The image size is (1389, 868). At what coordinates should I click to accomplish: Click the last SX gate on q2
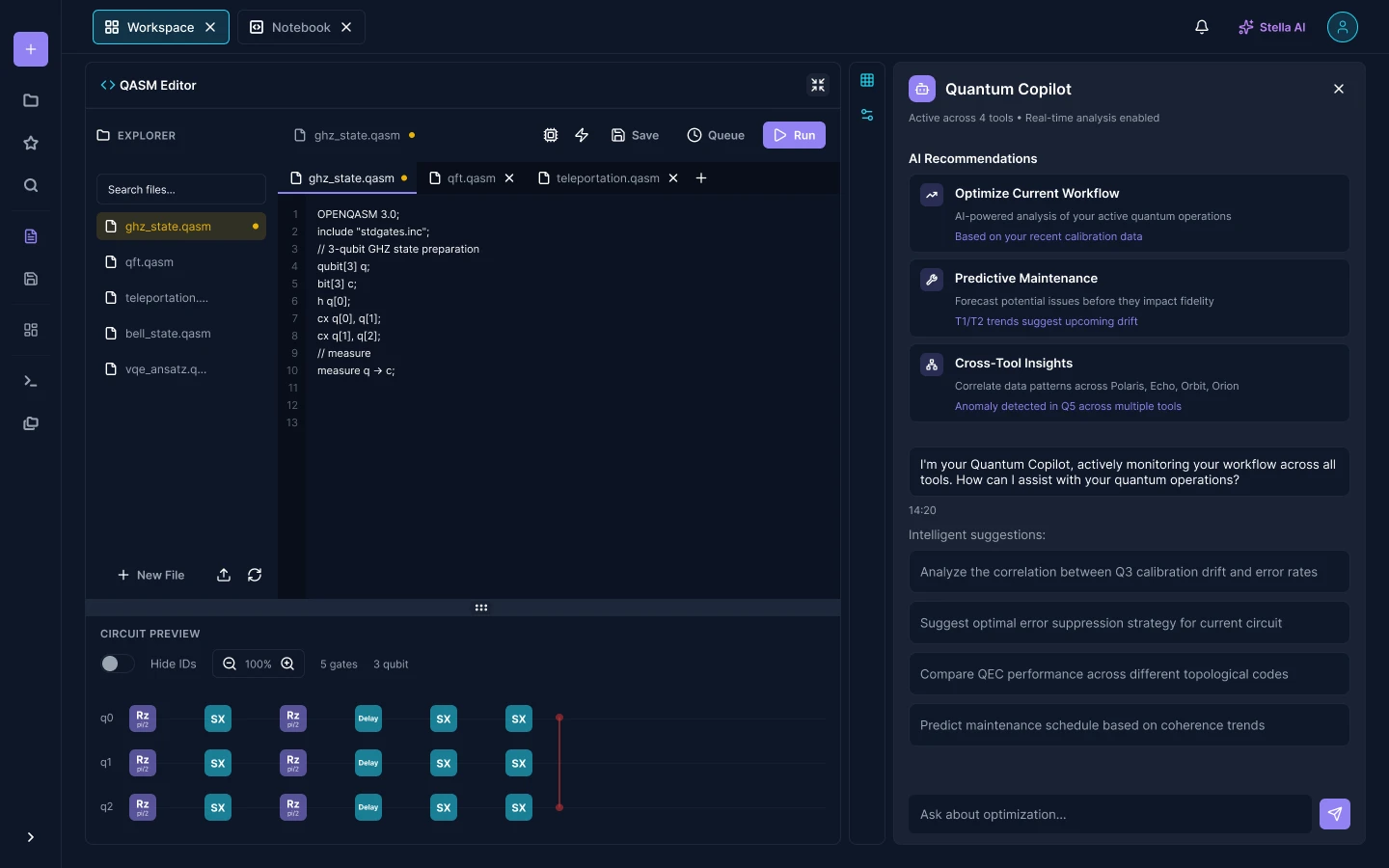519,807
